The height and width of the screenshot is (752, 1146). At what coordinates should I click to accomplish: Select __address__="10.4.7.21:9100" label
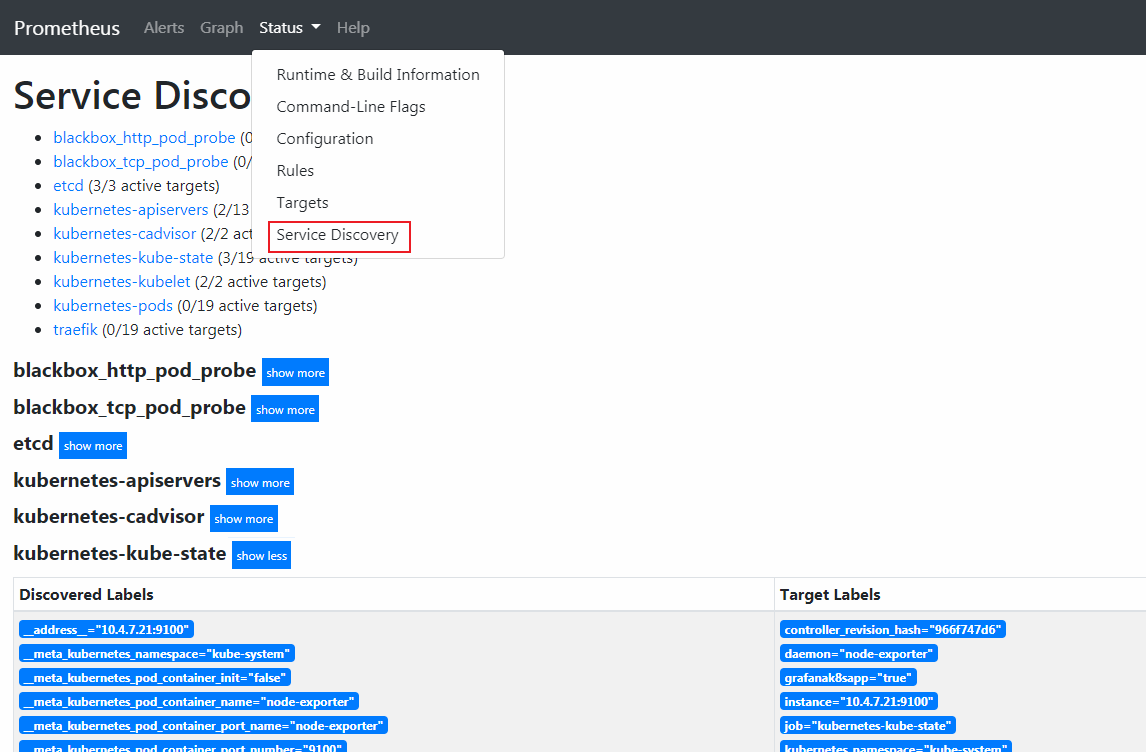click(107, 629)
